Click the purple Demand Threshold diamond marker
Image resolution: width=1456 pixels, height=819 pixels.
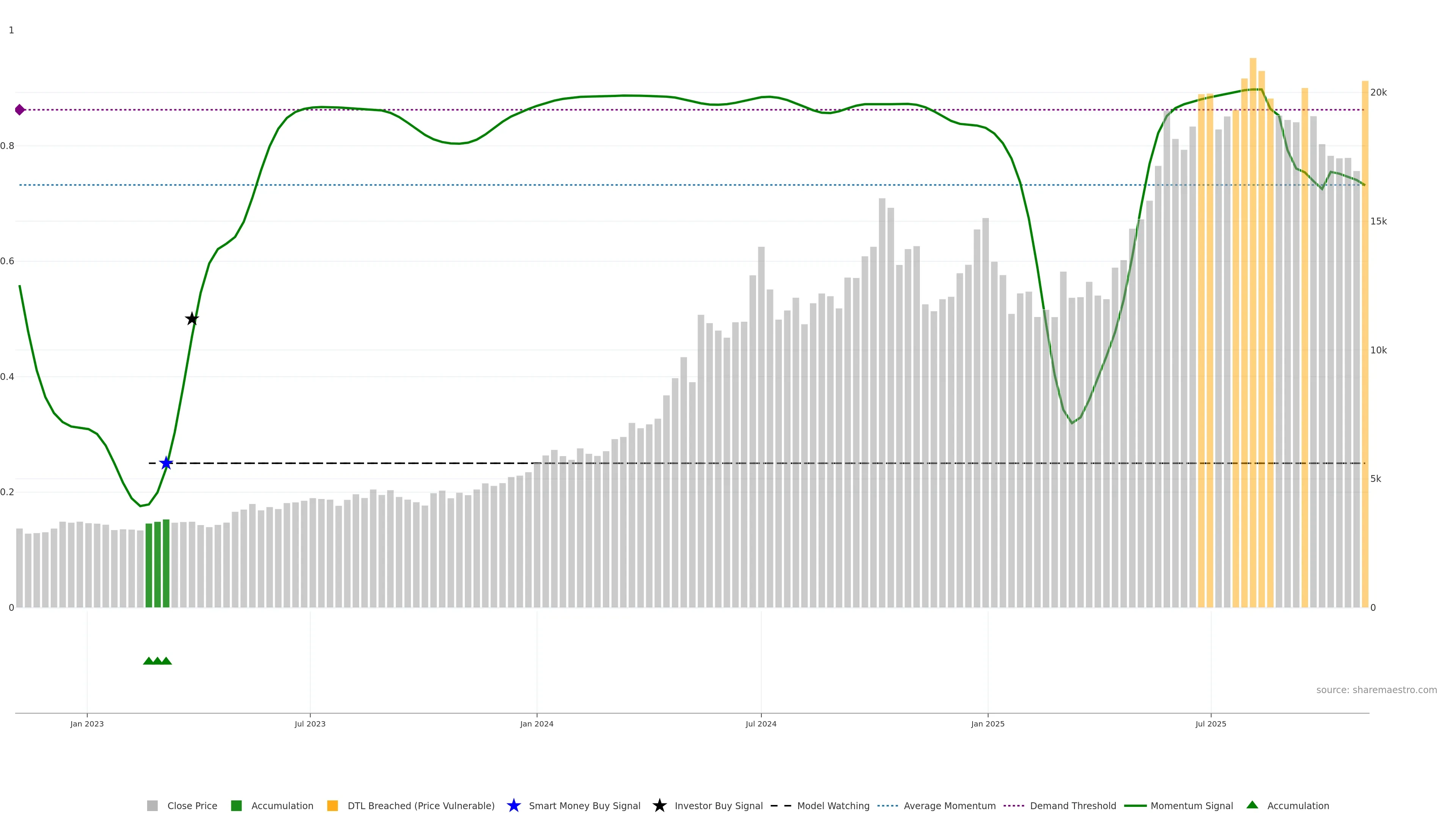pos(20,110)
